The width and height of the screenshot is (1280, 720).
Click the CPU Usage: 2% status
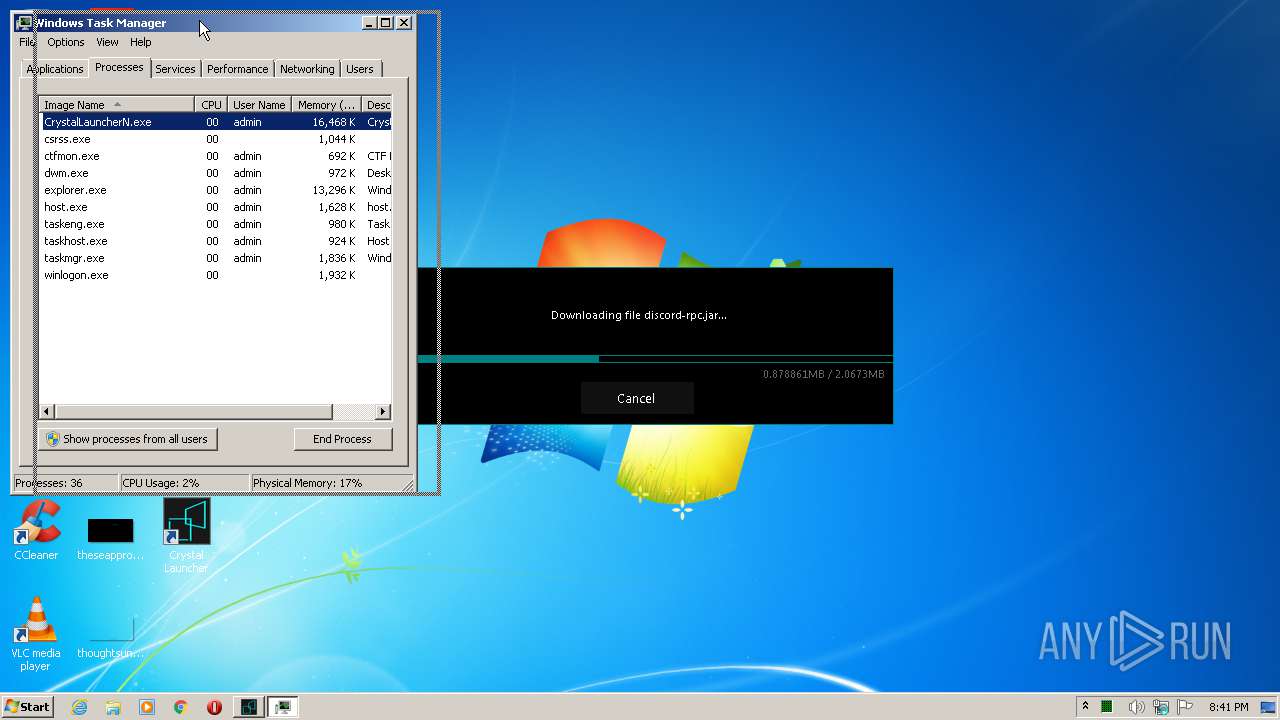(184, 483)
